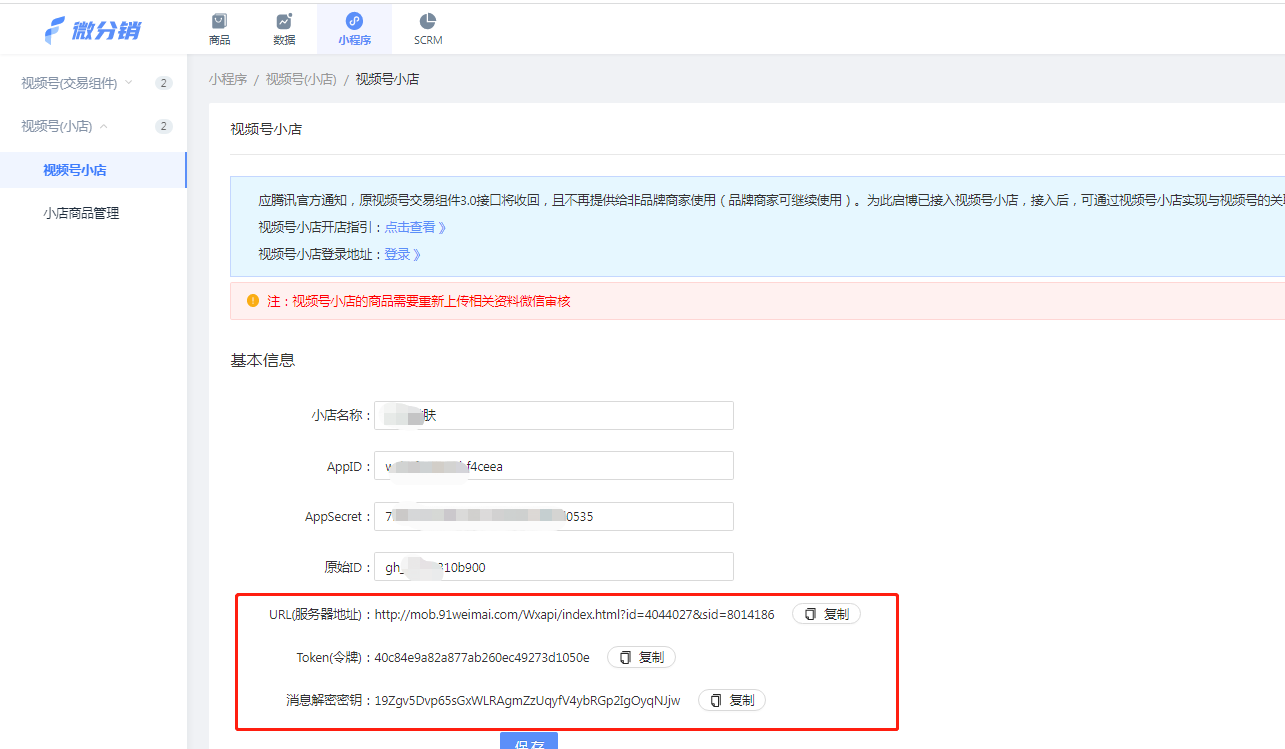Go to 小程序 breadcrumb
The image size is (1285, 749).
coord(228,79)
